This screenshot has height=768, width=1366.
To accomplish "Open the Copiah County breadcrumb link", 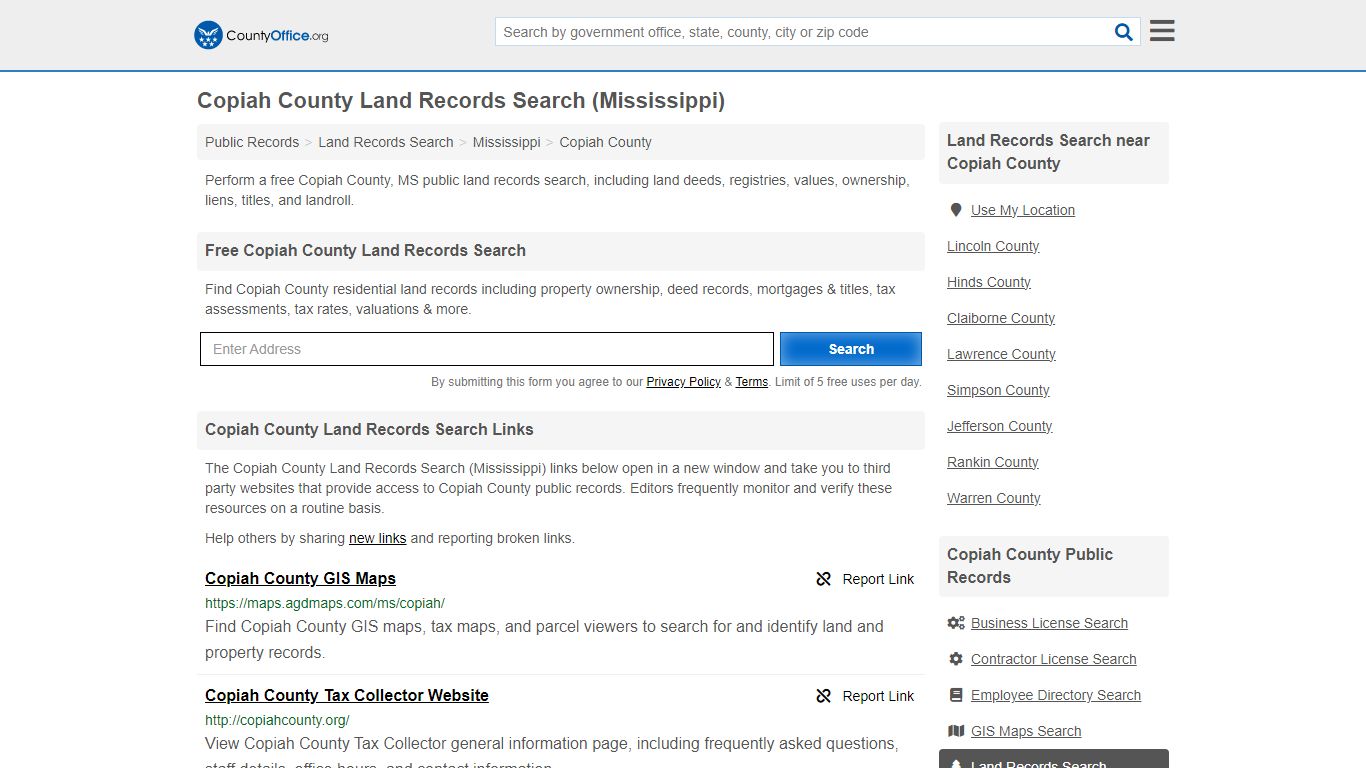I will [x=605, y=142].
